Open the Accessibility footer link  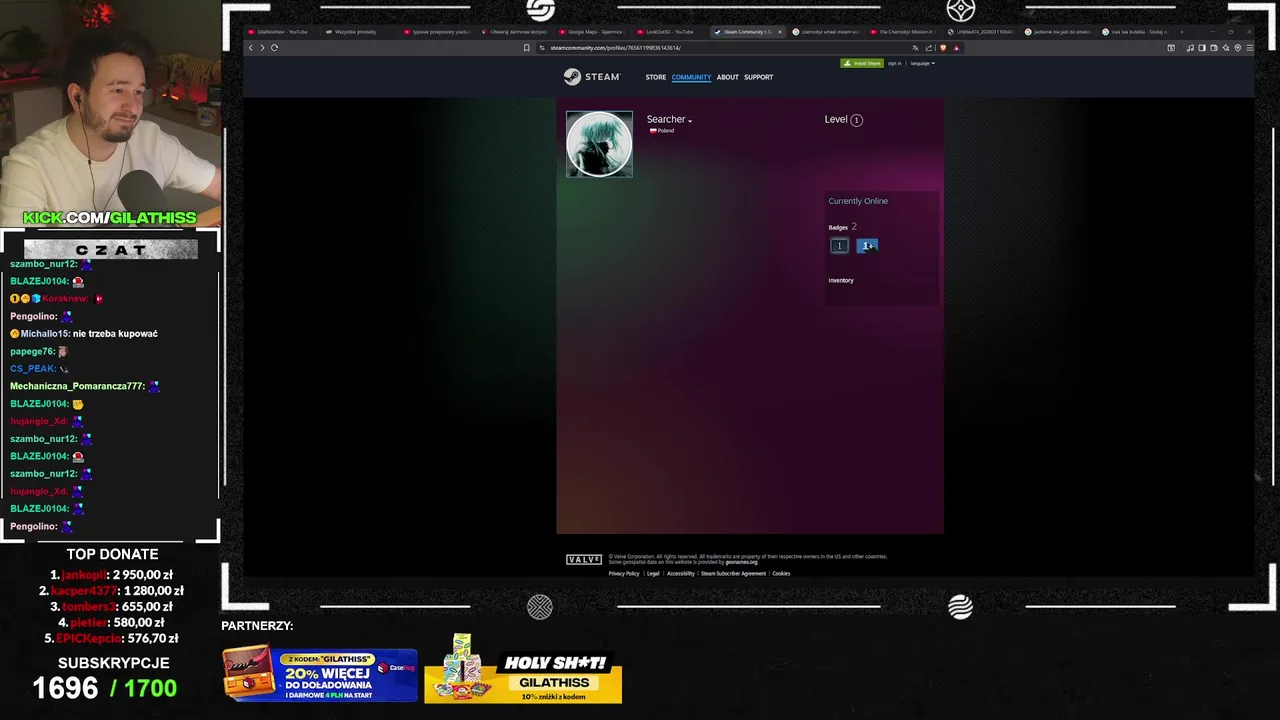click(681, 574)
